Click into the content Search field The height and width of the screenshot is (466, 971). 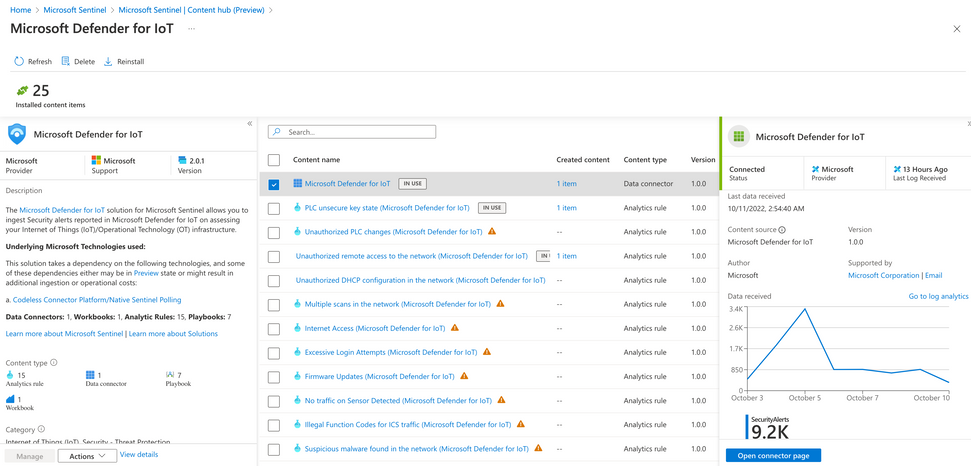tap(352, 132)
